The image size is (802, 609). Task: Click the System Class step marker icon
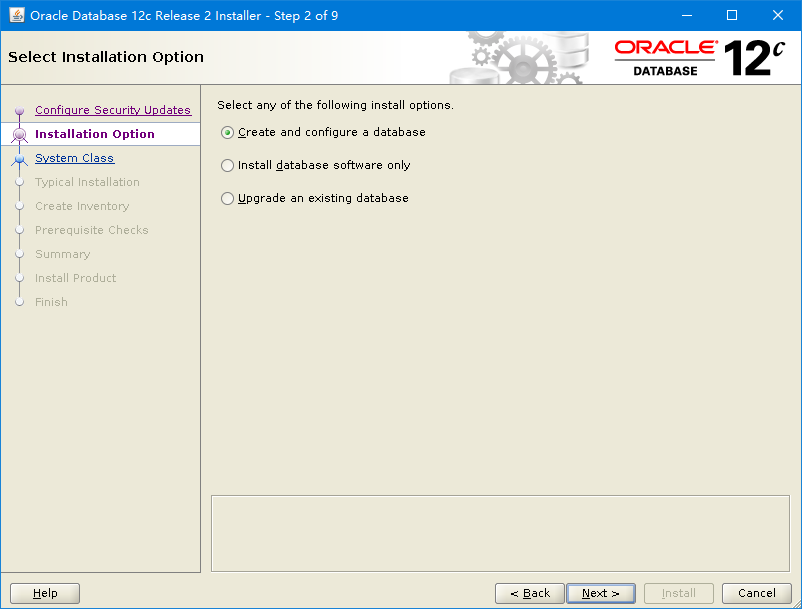coord(19,160)
